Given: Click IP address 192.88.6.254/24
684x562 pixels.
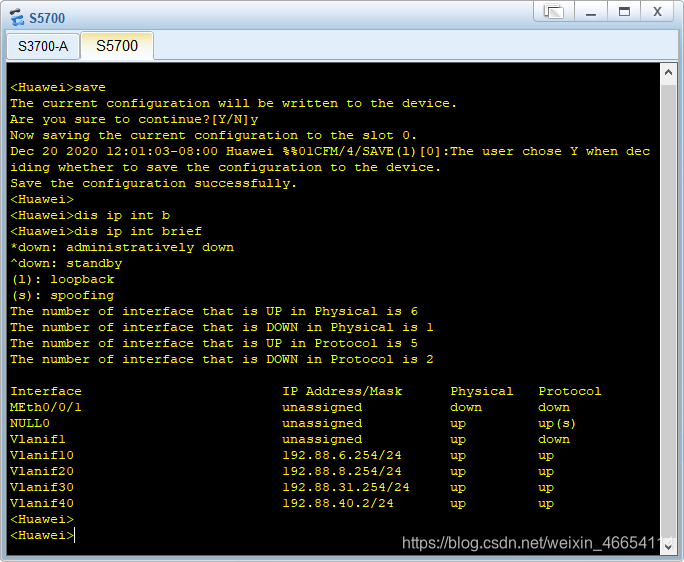Looking at the screenshot, I should [342, 456].
